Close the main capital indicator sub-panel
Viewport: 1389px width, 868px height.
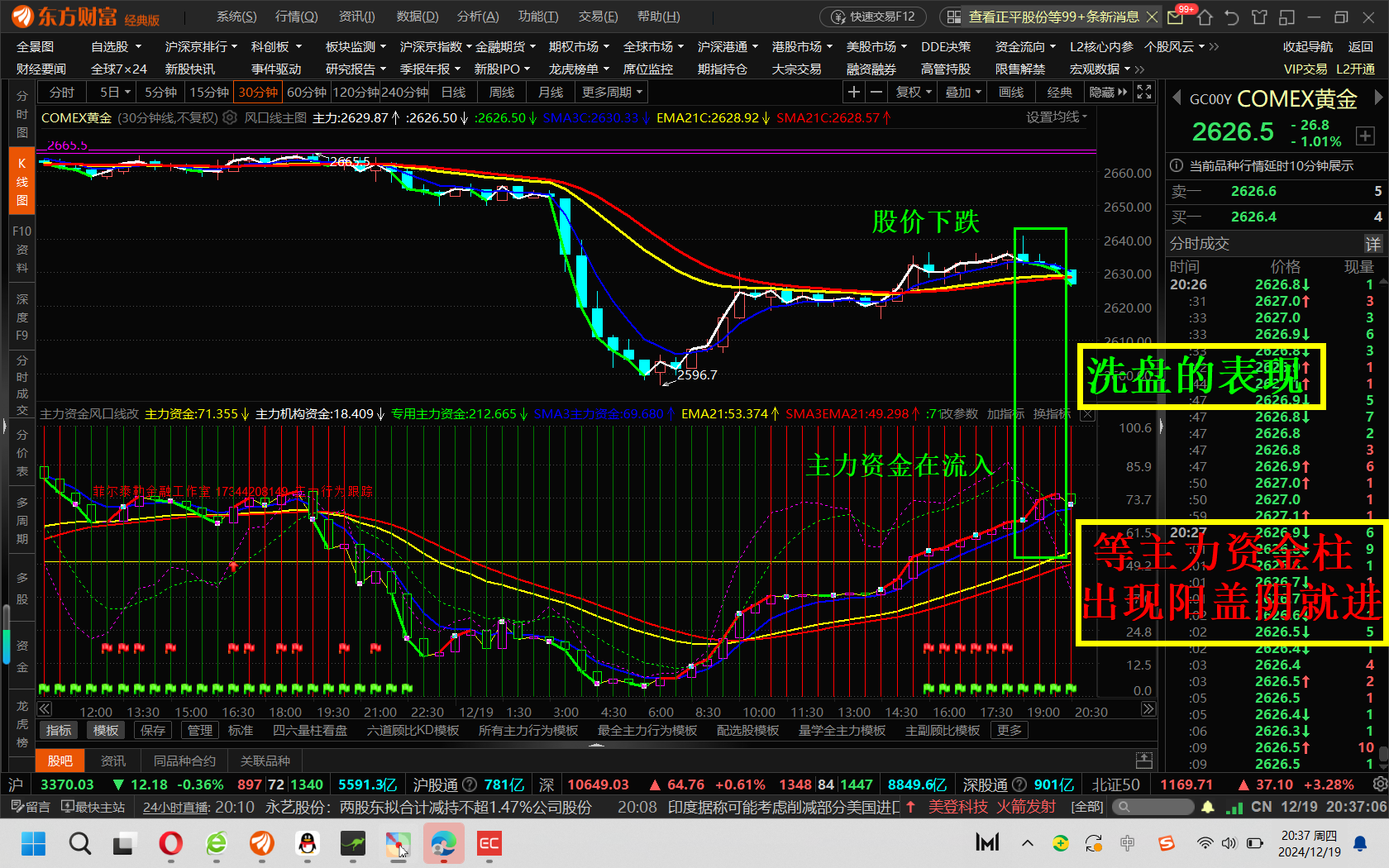(1088, 413)
